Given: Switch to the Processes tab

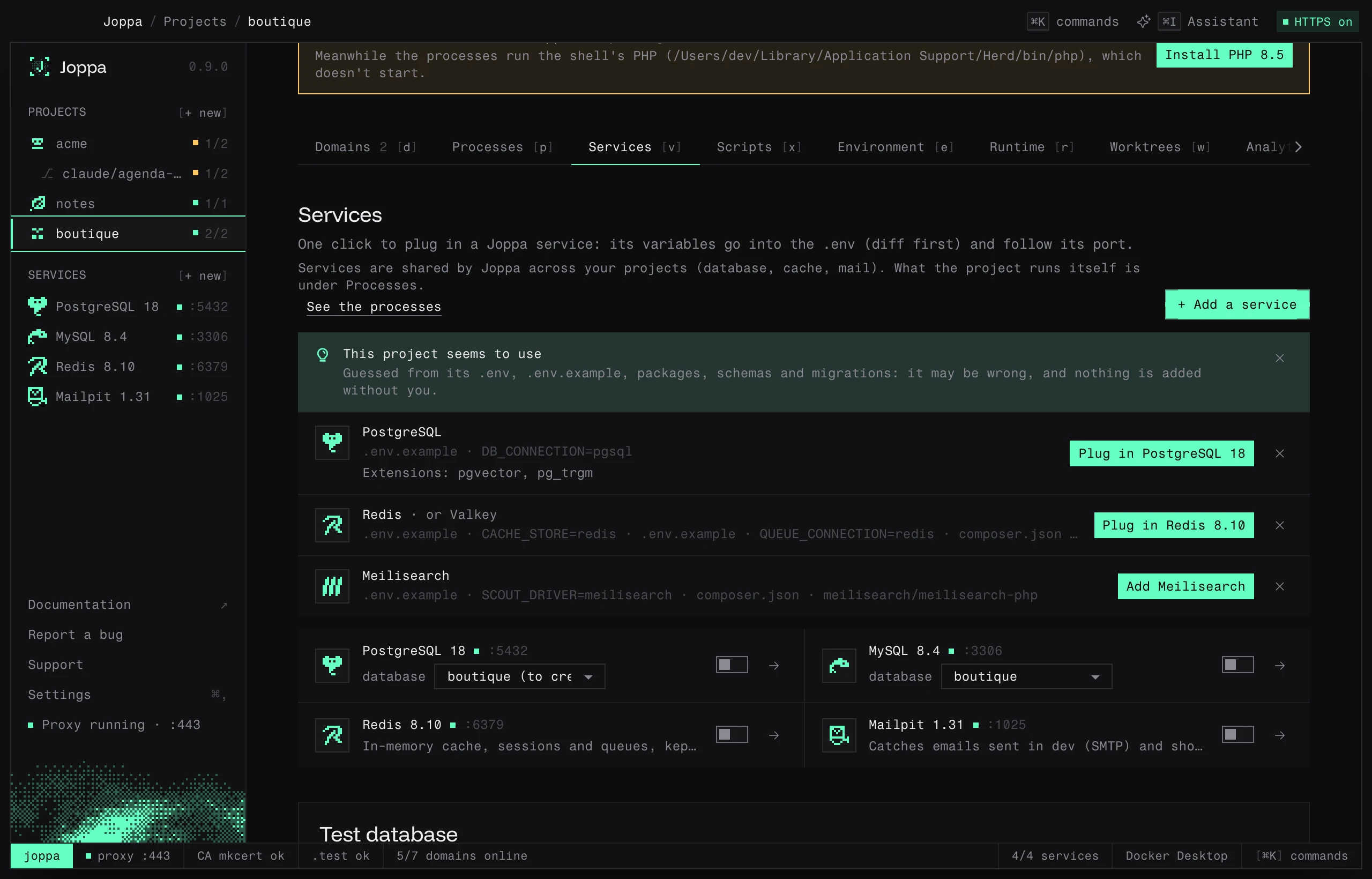Looking at the screenshot, I should click(x=502, y=147).
